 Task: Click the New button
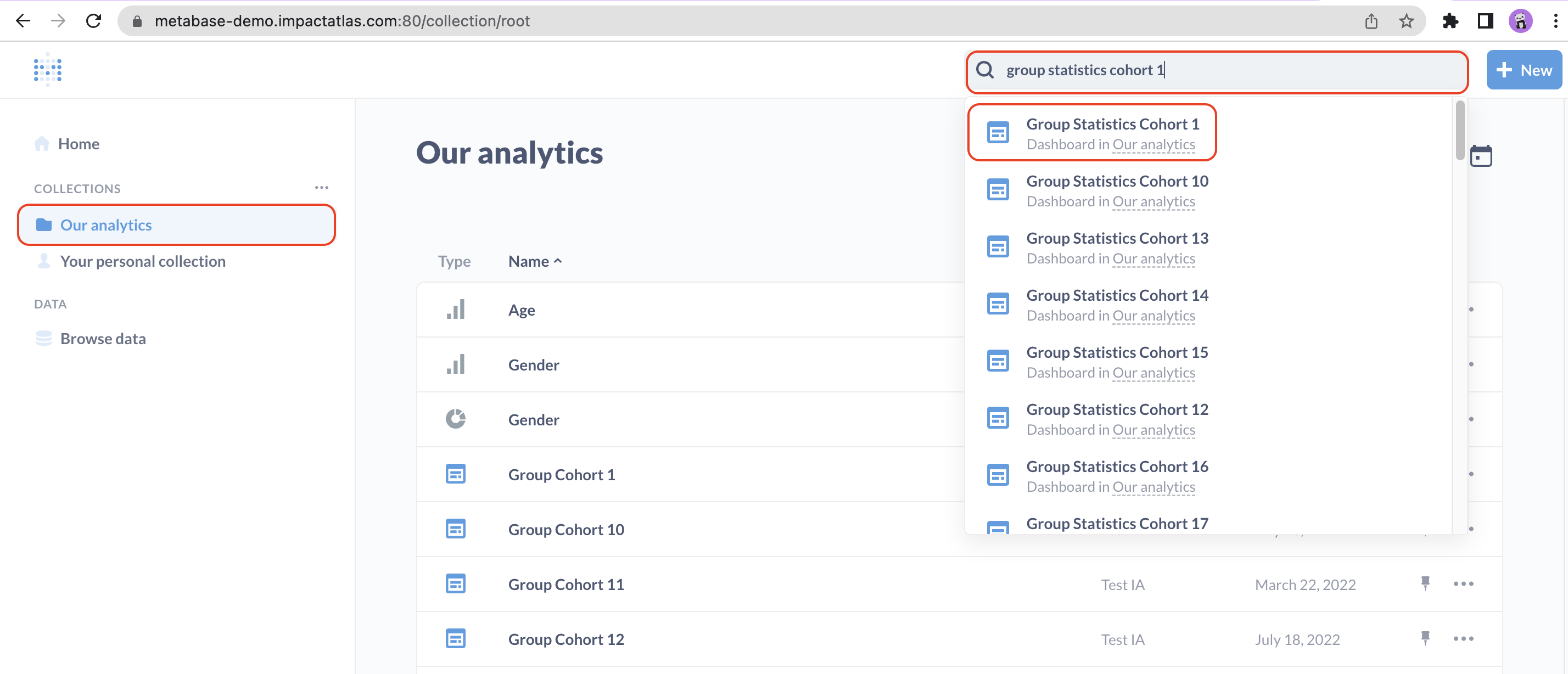point(1524,70)
